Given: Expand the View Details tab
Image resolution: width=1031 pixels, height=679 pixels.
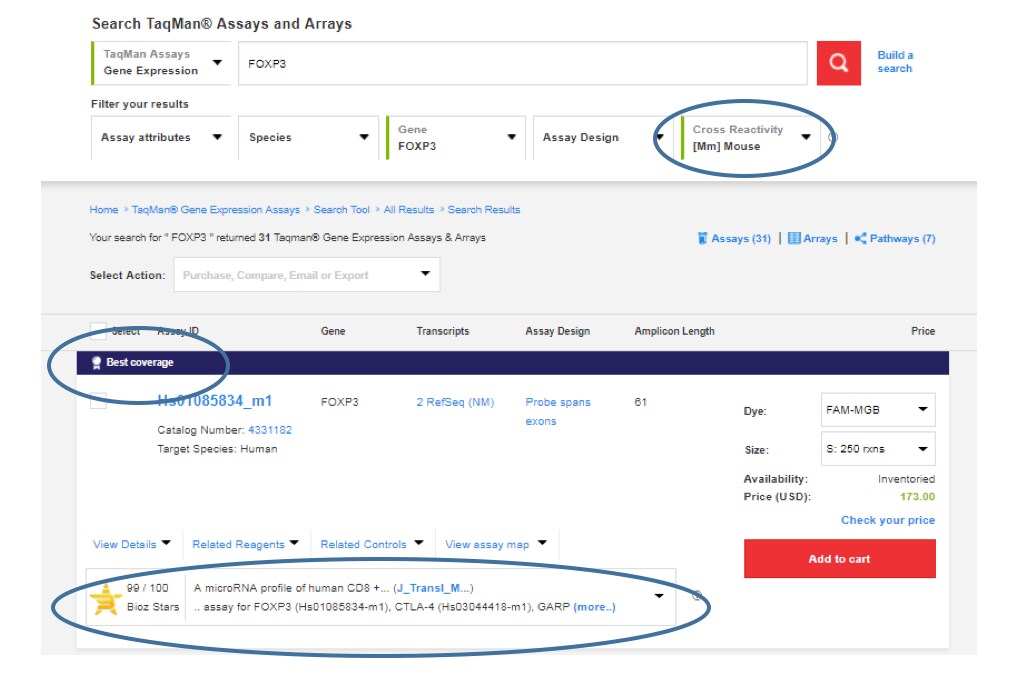Looking at the screenshot, I should pos(131,545).
